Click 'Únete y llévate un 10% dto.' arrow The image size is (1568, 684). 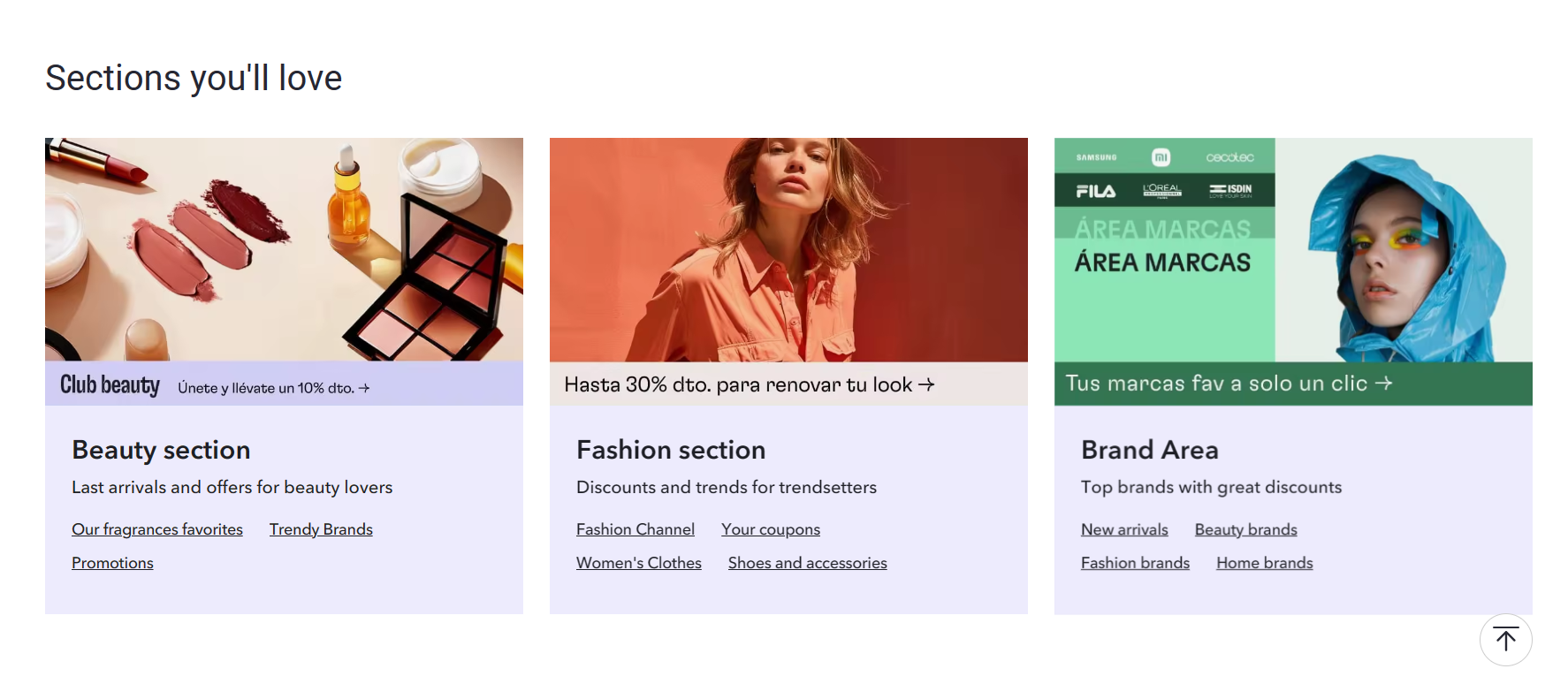(x=364, y=388)
